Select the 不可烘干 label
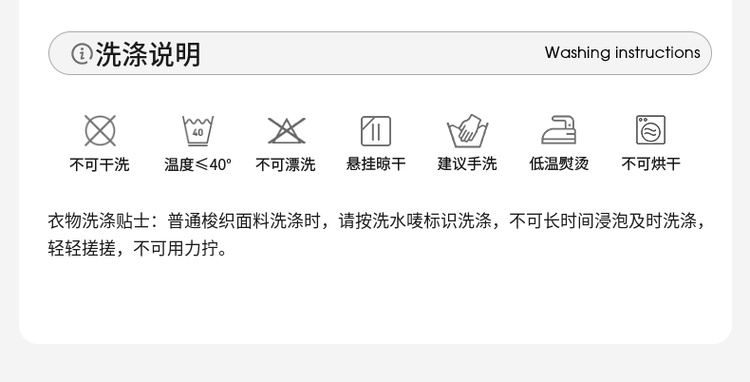The height and width of the screenshot is (382, 750). pos(651,164)
